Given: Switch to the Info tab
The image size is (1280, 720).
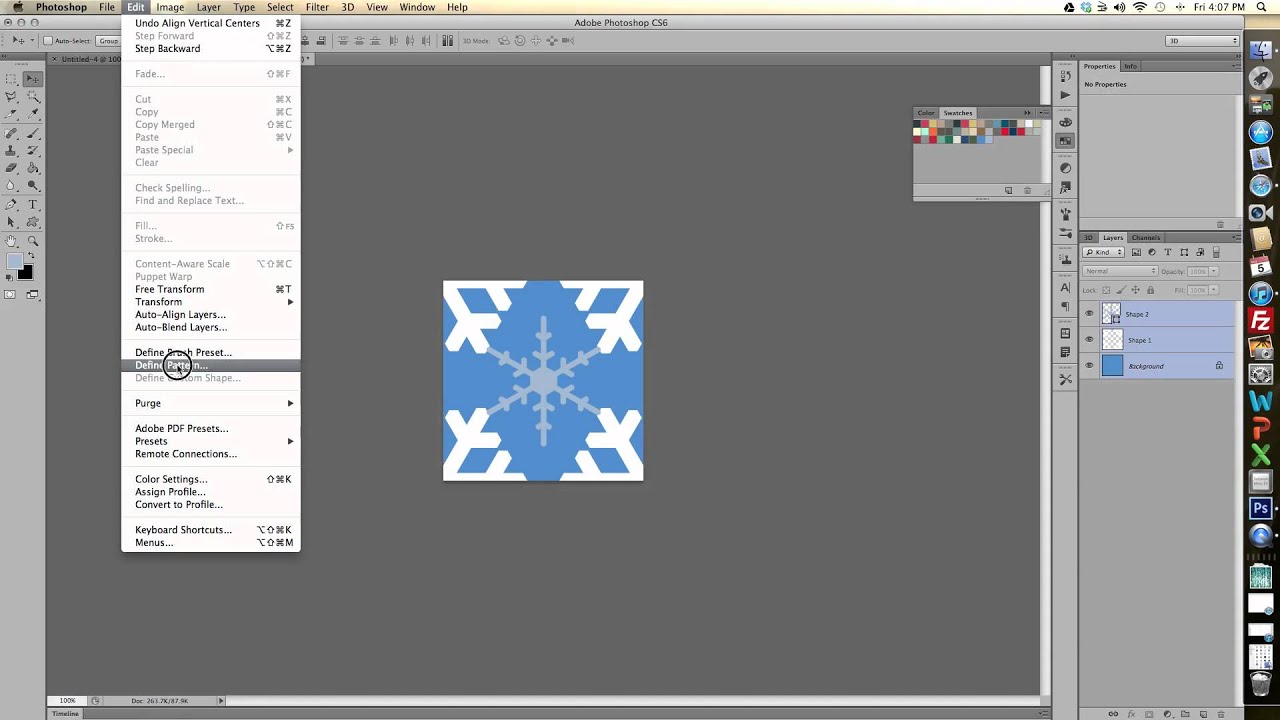Looking at the screenshot, I should click(1130, 66).
